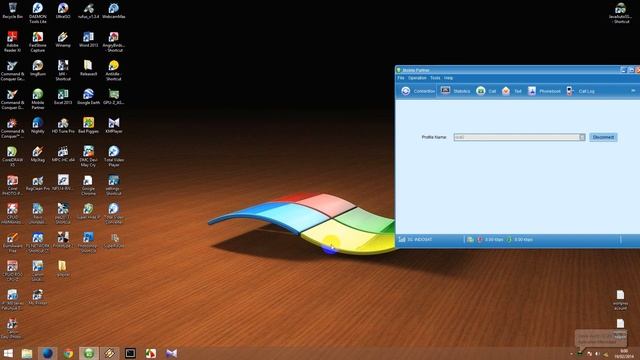Select the ImgBurn desktop icon

[38, 68]
